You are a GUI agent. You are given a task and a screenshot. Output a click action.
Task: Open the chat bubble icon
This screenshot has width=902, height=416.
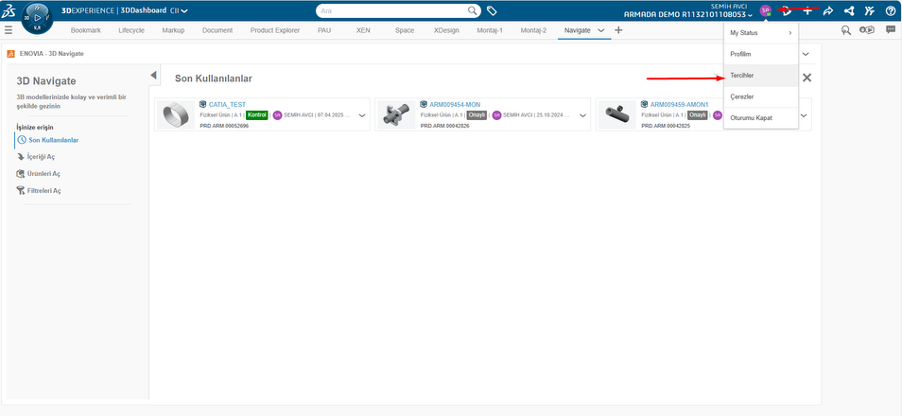890,30
